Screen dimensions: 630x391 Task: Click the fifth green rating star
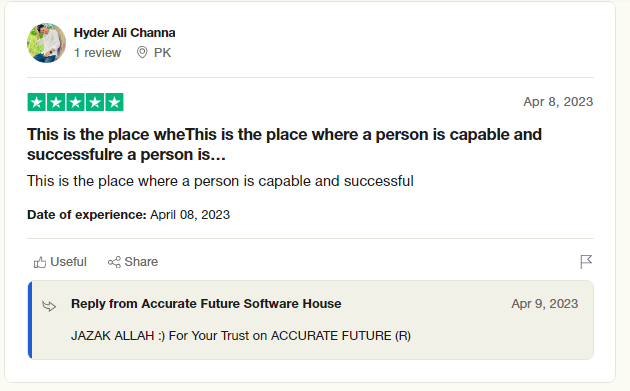pos(114,102)
